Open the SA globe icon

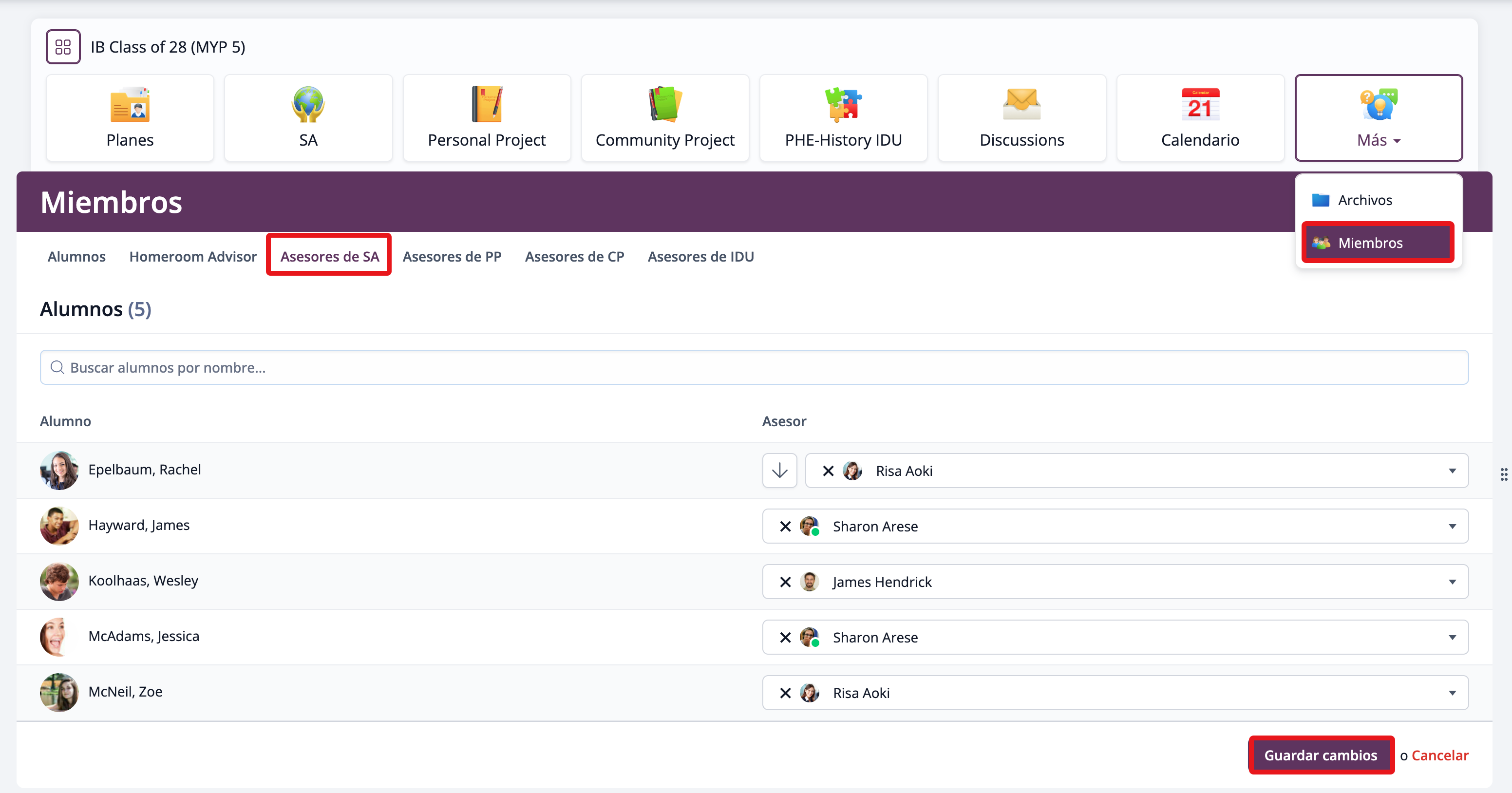coord(308,105)
